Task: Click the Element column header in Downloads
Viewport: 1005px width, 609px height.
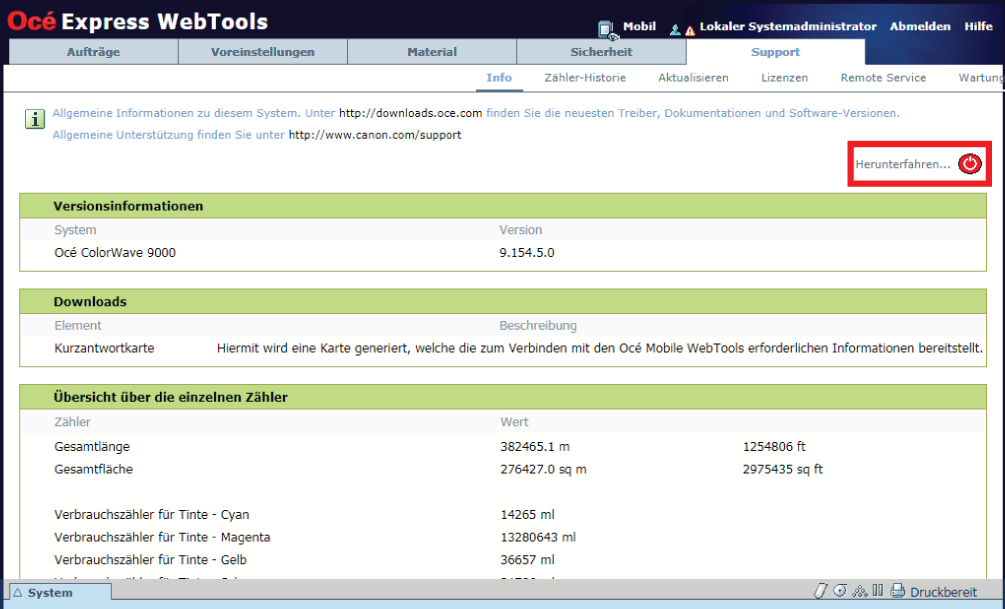Action: [x=78, y=326]
